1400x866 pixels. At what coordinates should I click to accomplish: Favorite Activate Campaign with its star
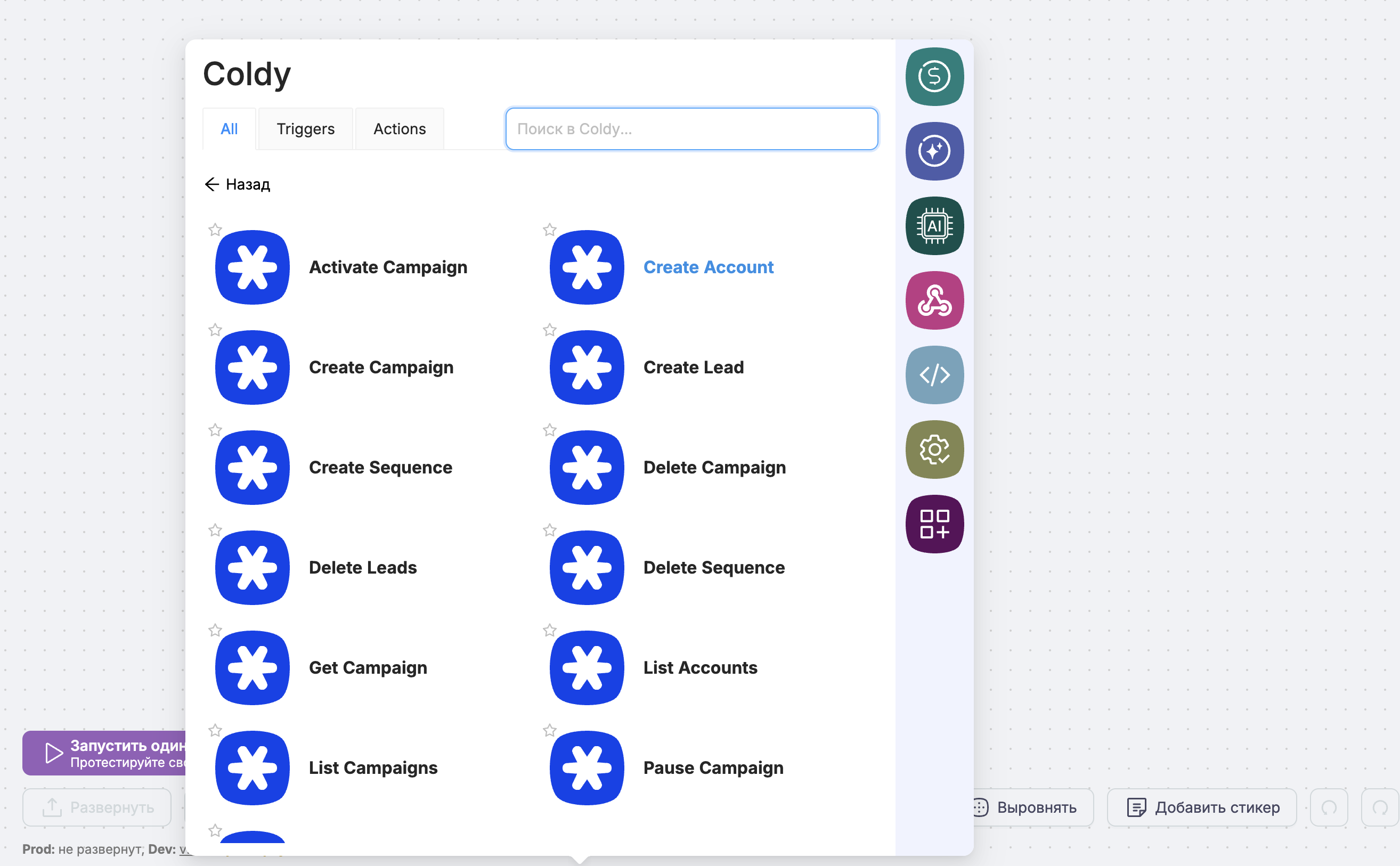(x=215, y=230)
